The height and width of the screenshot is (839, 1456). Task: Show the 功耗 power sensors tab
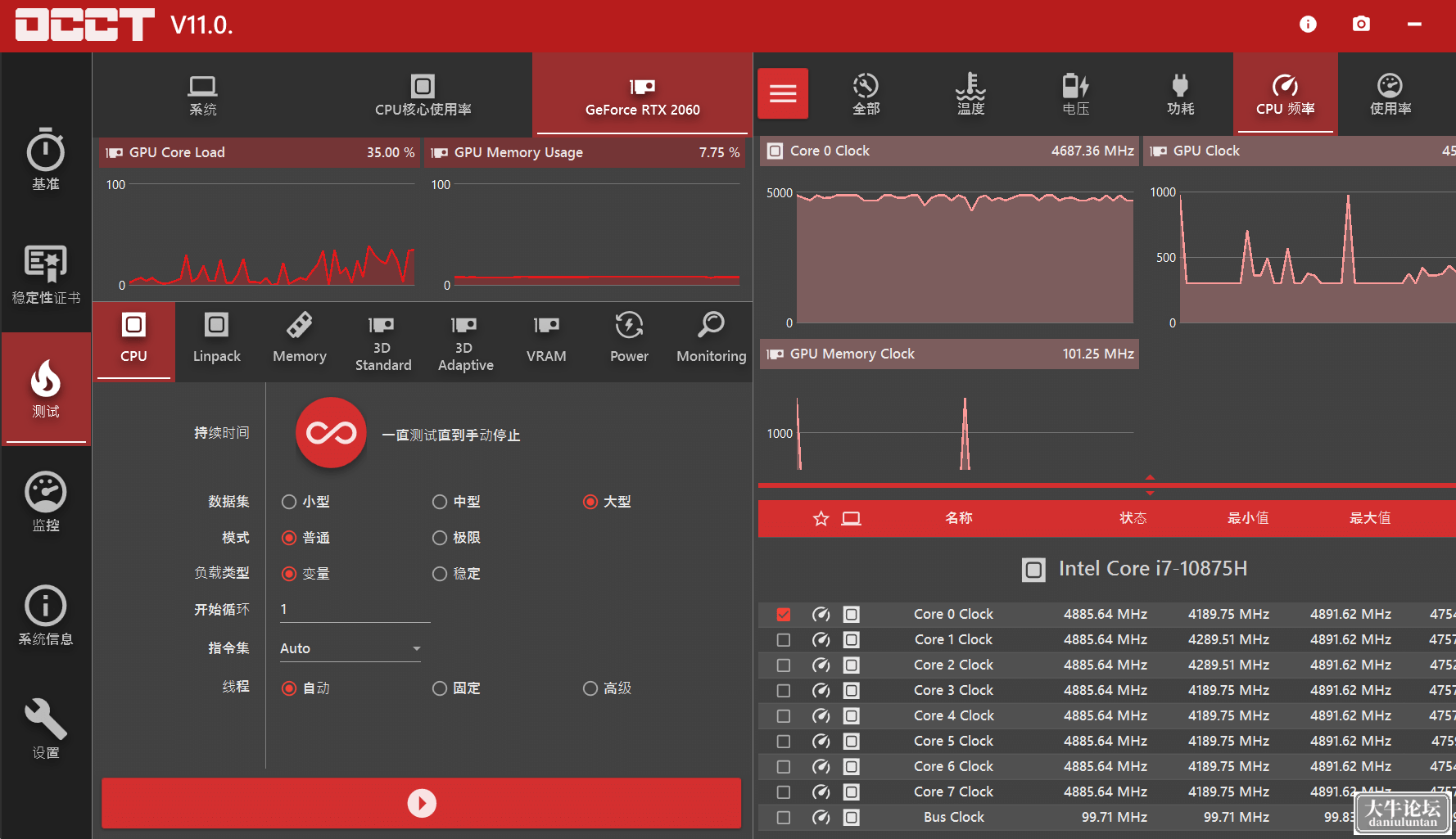1180,93
